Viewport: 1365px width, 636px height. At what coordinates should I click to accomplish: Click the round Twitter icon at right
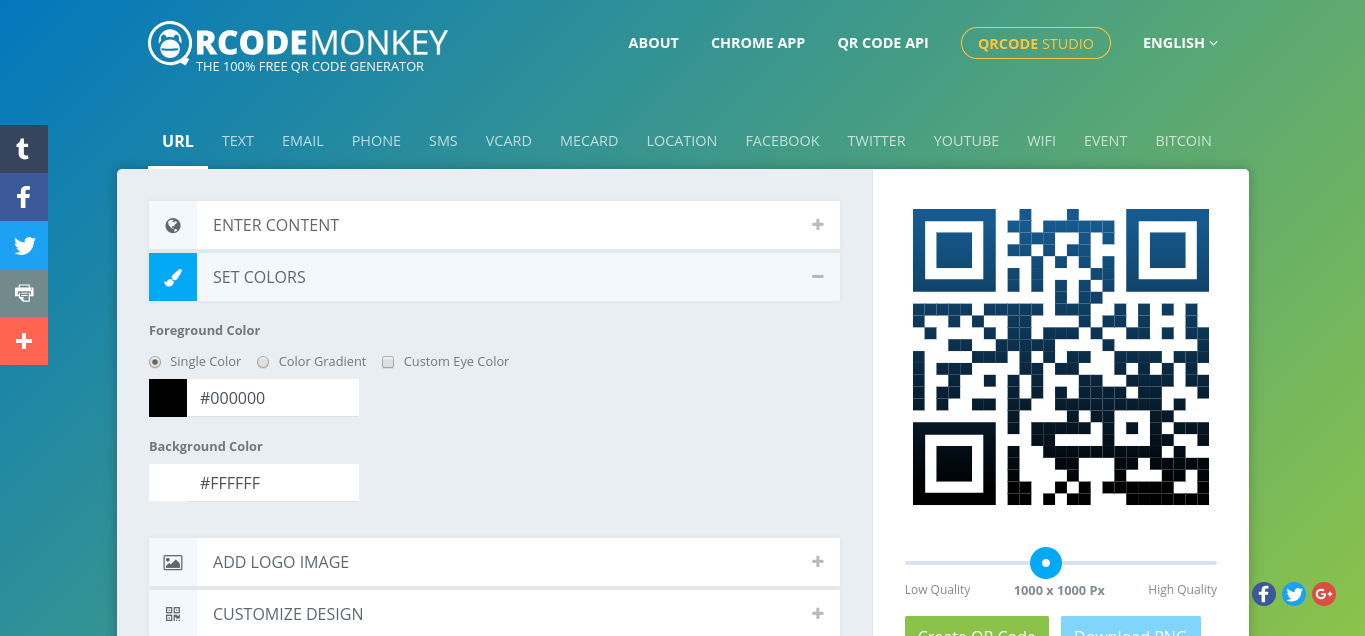coord(1294,594)
